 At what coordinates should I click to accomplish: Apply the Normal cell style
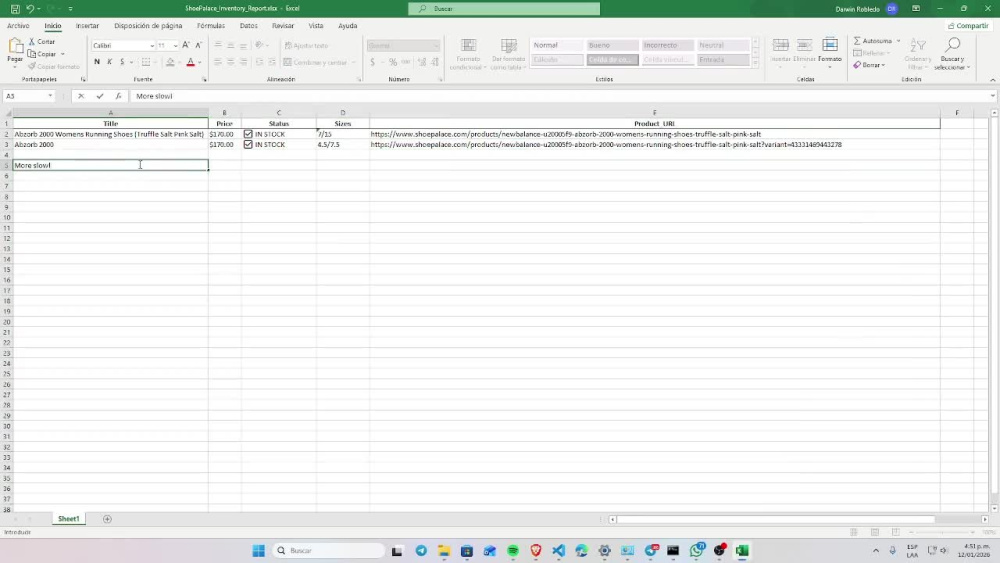pyautogui.click(x=557, y=45)
